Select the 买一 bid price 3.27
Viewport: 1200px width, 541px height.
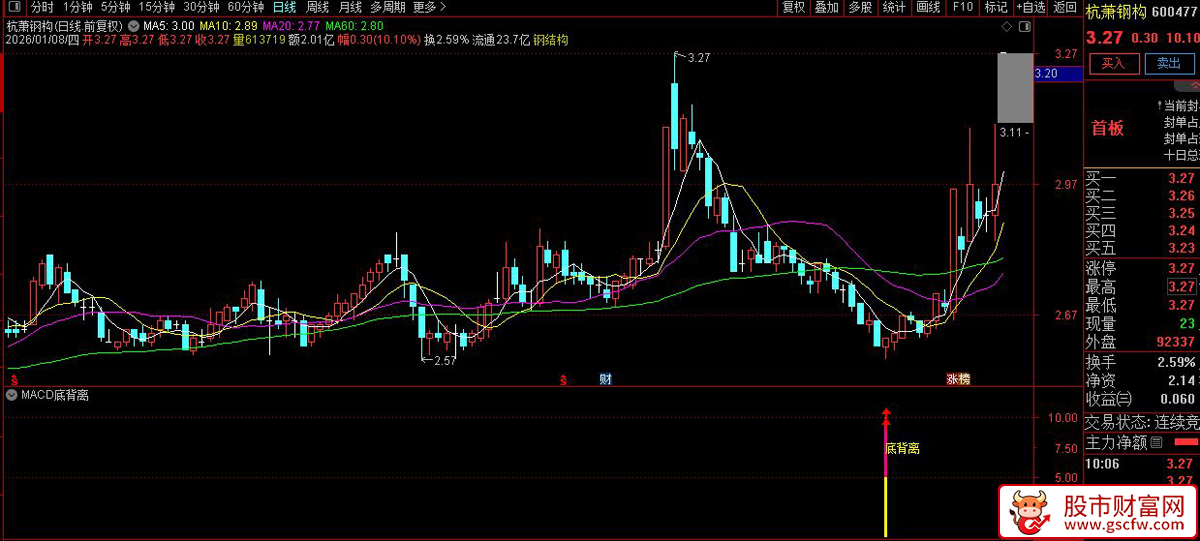click(1182, 179)
